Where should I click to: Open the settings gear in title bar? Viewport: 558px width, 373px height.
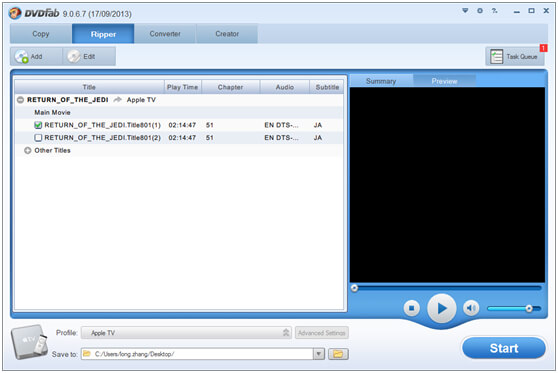(x=480, y=11)
